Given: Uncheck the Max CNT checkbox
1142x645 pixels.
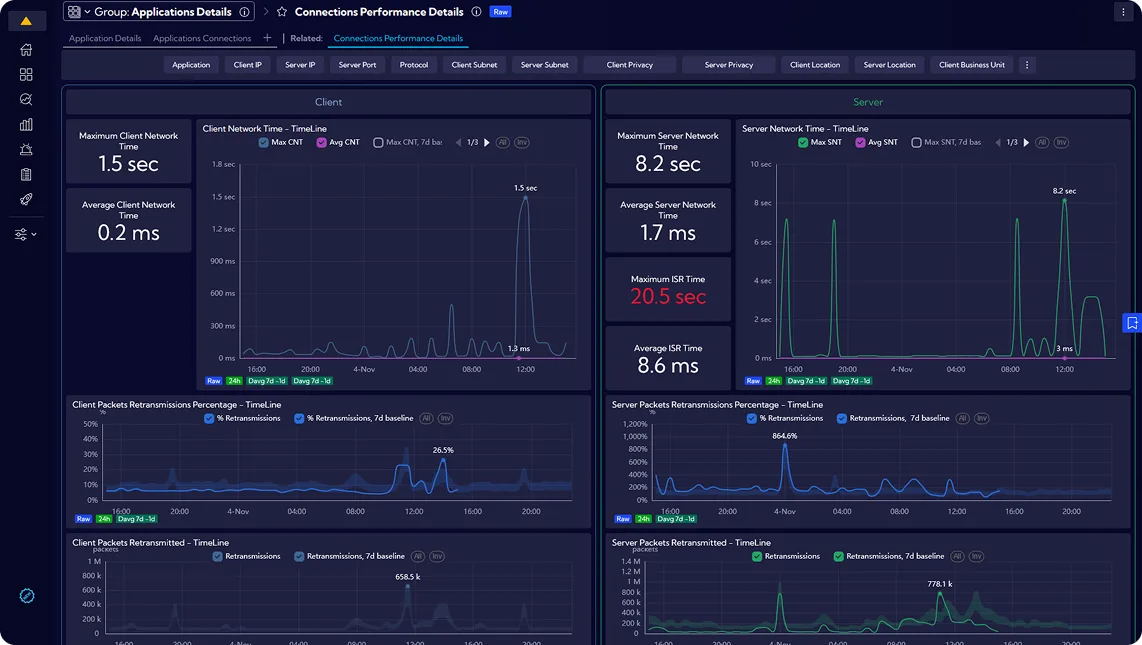Looking at the screenshot, I should (x=263, y=143).
